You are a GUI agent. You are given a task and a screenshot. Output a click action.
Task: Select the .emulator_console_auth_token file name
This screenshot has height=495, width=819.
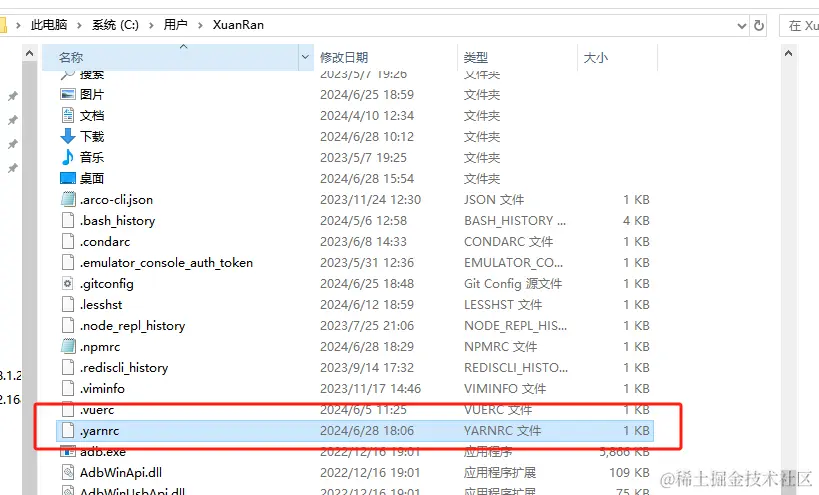pyautogui.click(x=166, y=263)
